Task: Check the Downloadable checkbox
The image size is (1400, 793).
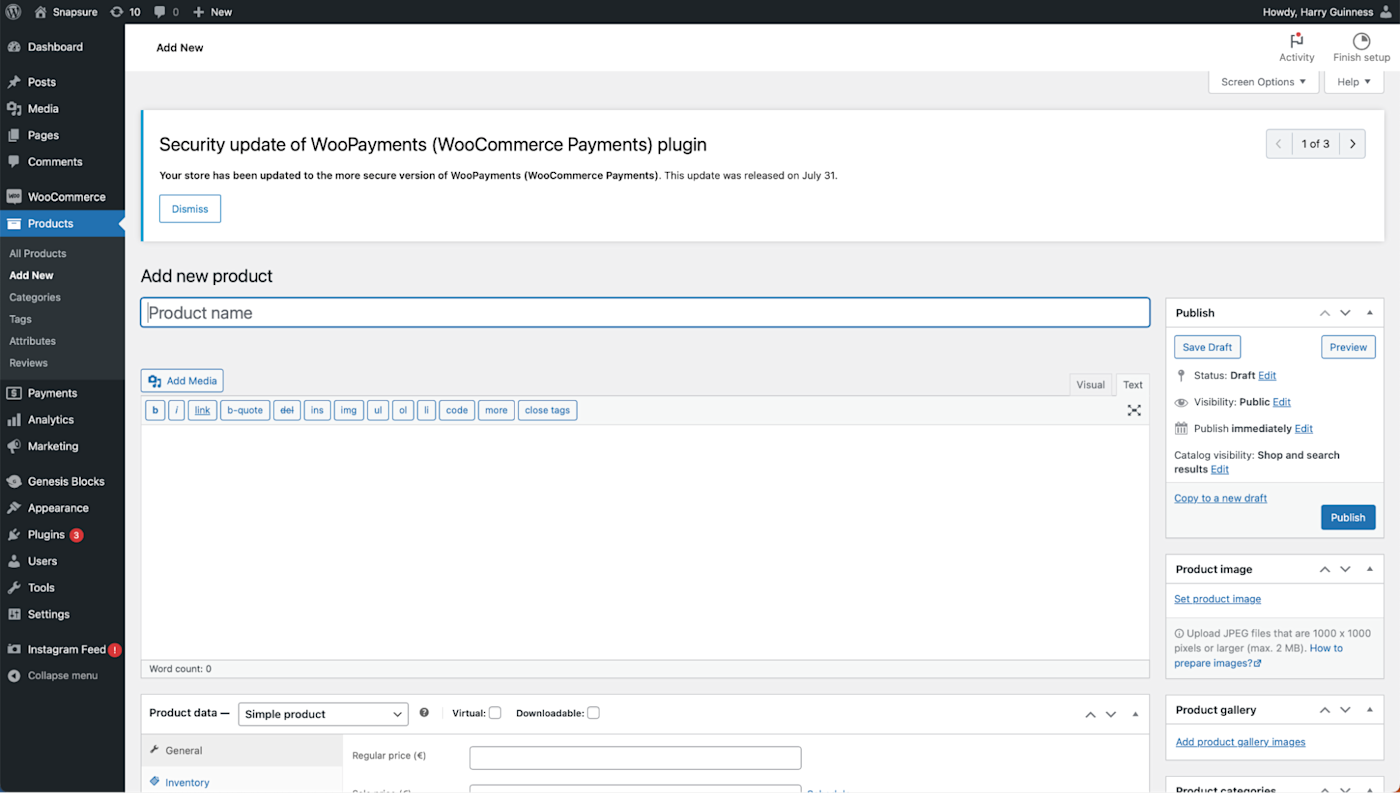Action: [x=593, y=713]
